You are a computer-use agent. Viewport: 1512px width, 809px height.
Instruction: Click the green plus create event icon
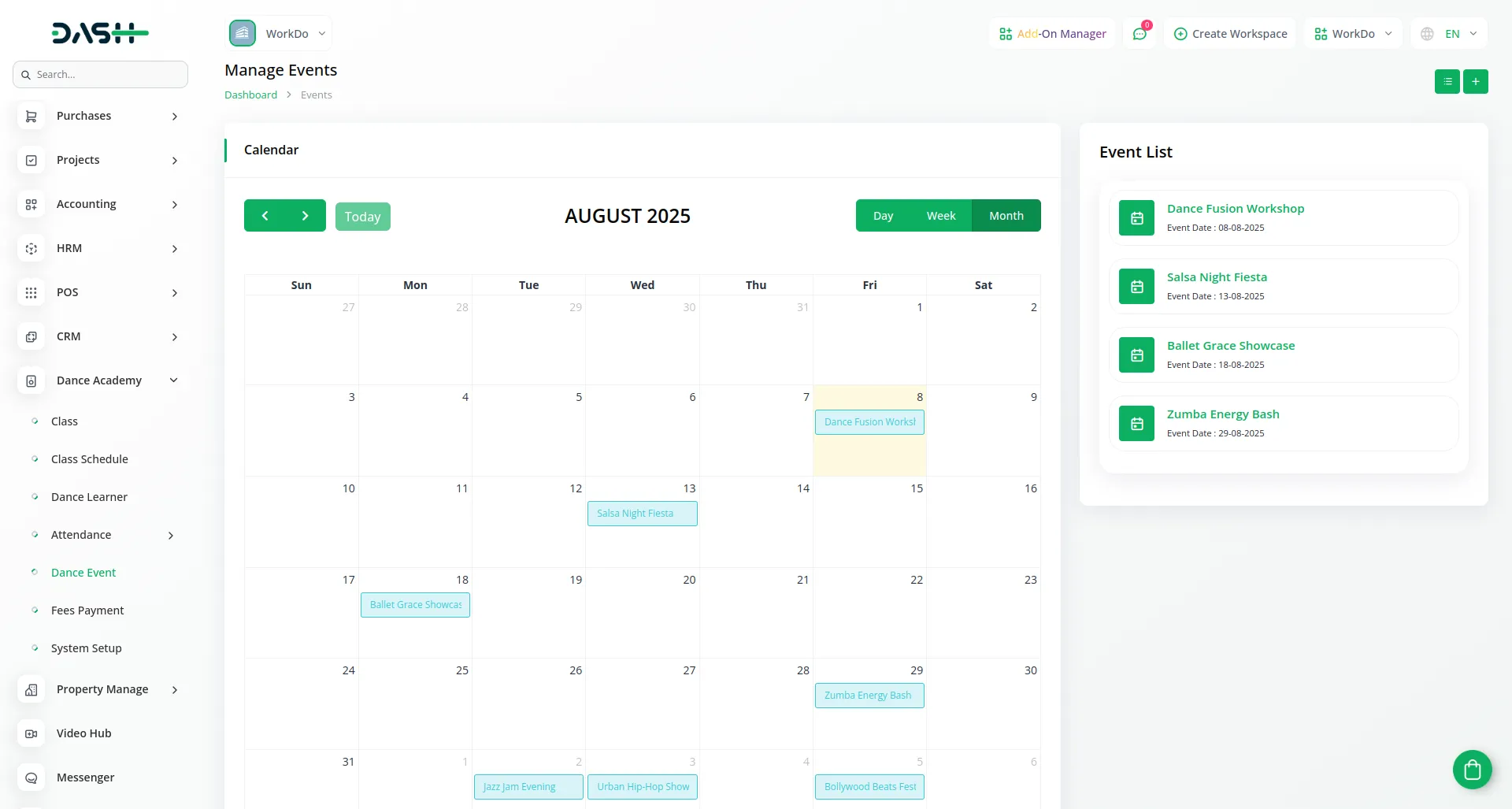(x=1475, y=82)
